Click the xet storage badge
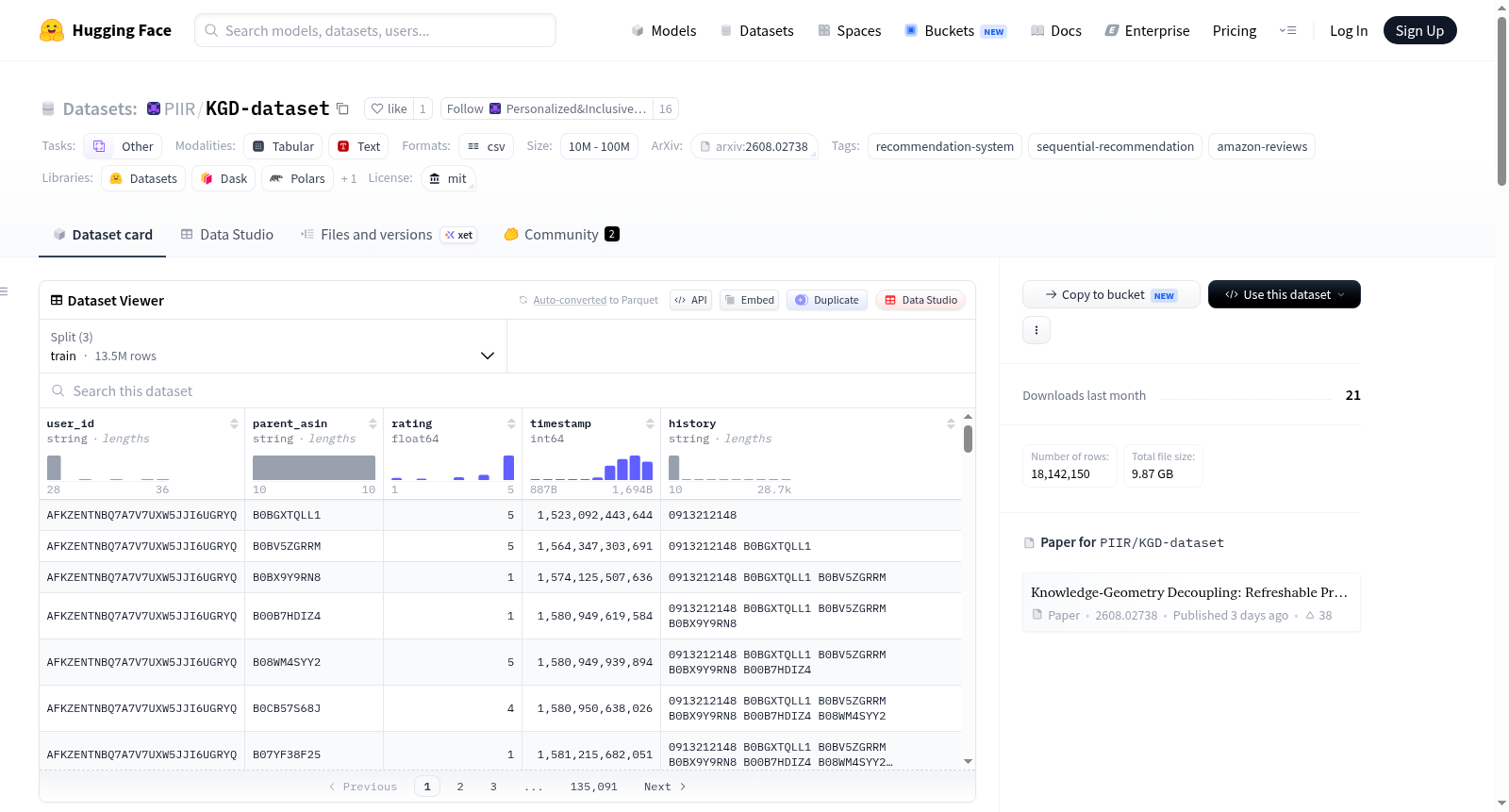Viewport: 1509px width, 812px height. pos(459,235)
